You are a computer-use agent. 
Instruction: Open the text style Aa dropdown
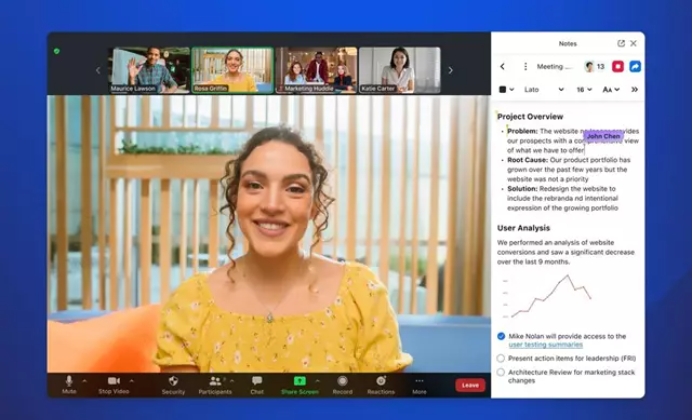611,89
